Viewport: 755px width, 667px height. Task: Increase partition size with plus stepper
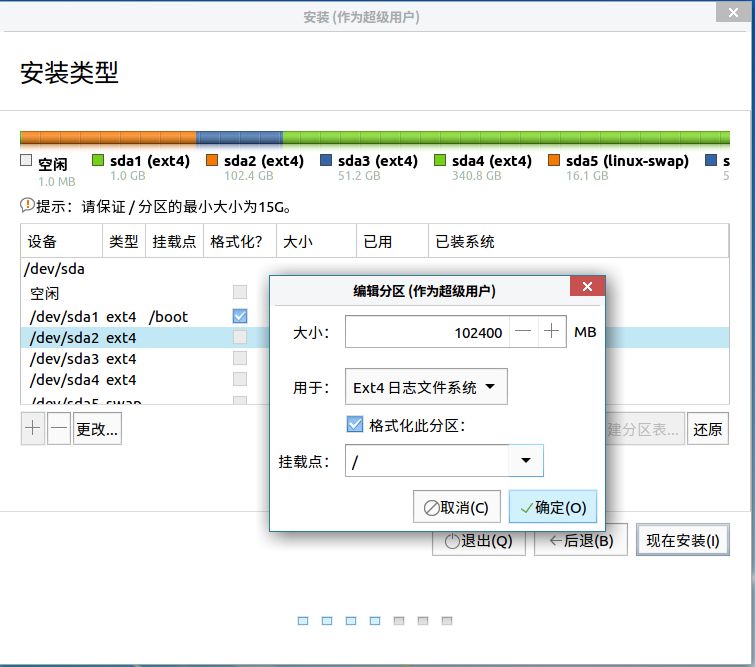pos(551,331)
